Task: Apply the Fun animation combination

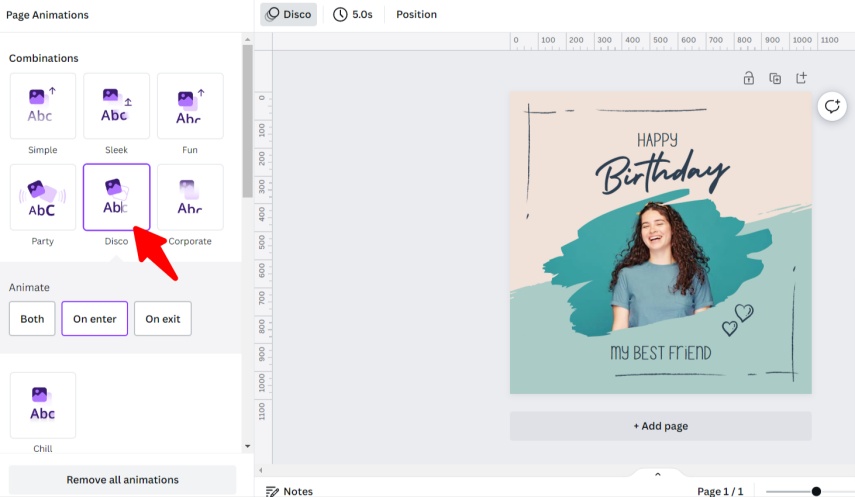Action: coord(190,105)
